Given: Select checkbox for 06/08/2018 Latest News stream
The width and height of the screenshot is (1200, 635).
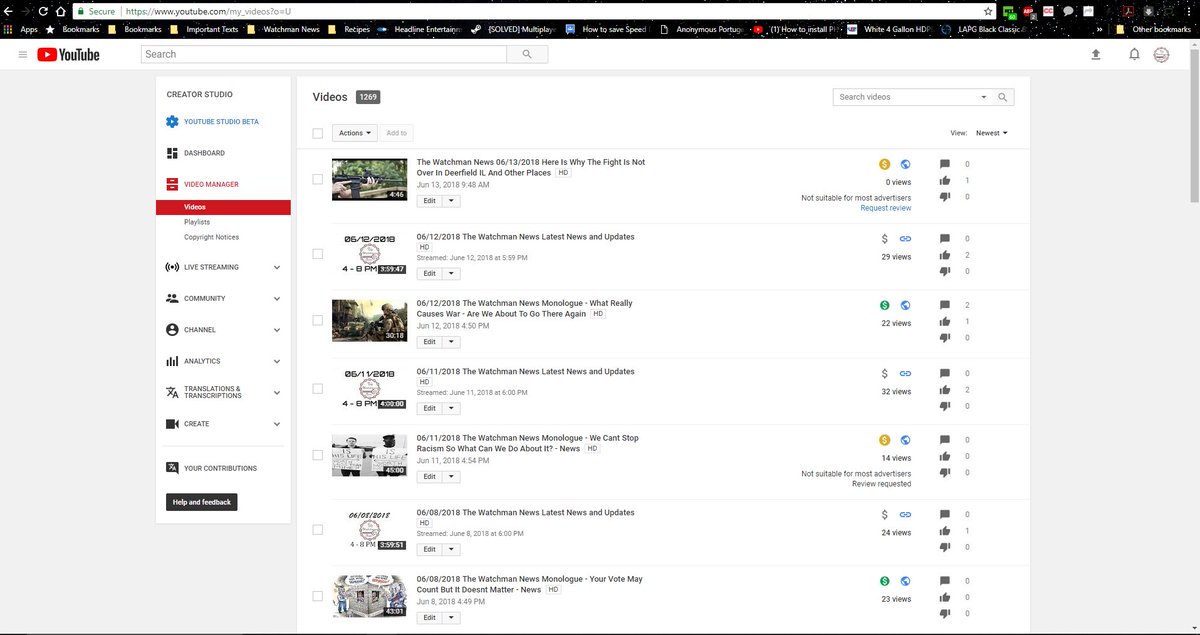Looking at the screenshot, I should [318, 529].
